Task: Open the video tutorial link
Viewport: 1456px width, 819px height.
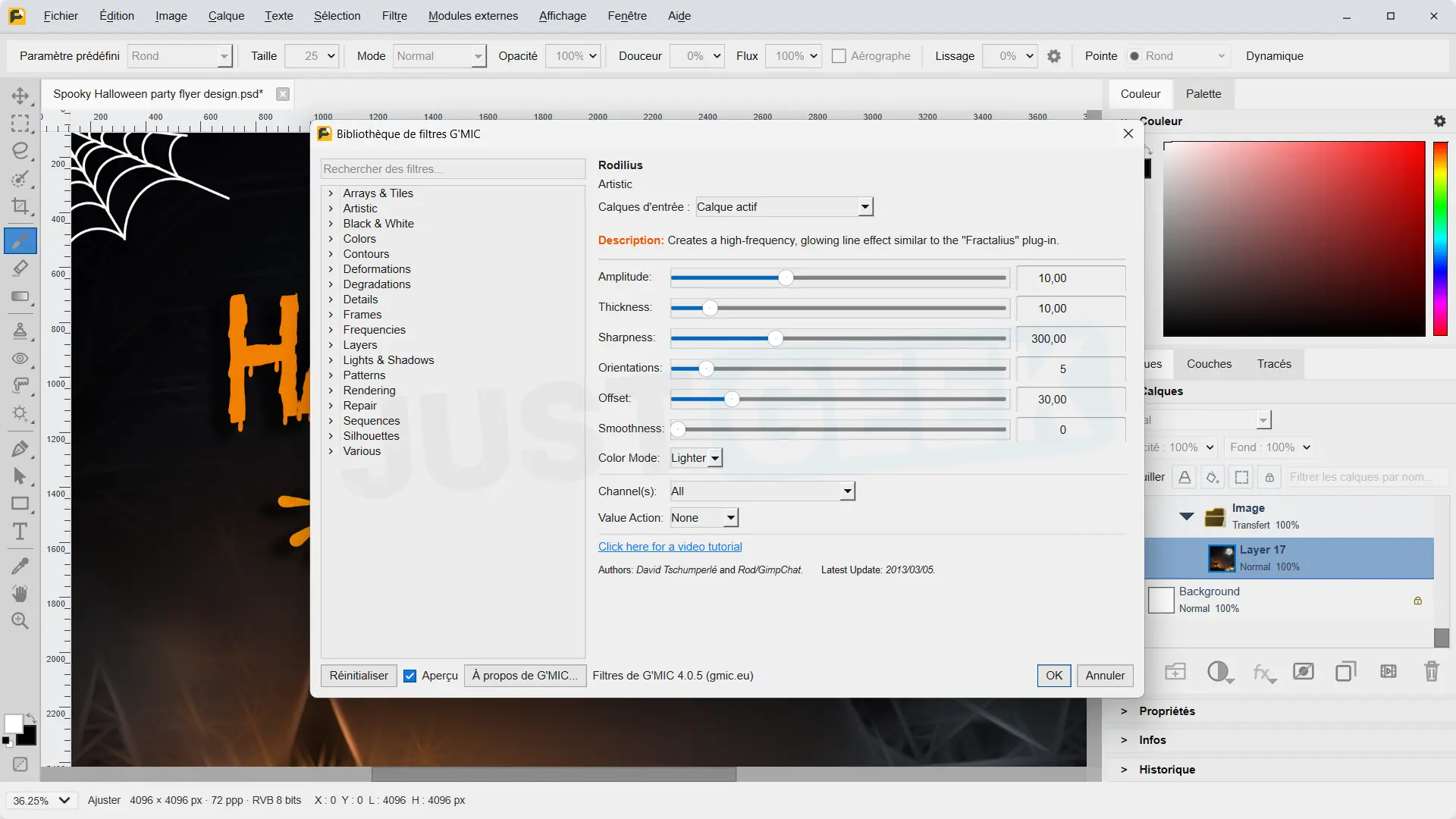Action: [670, 547]
